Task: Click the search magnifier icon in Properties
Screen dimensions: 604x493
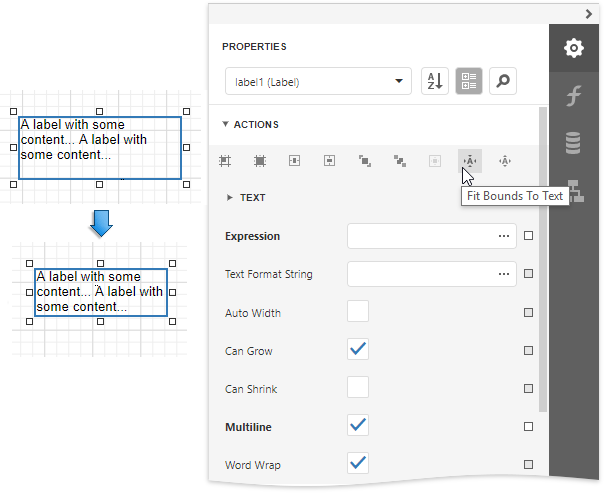Action: click(x=502, y=82)
